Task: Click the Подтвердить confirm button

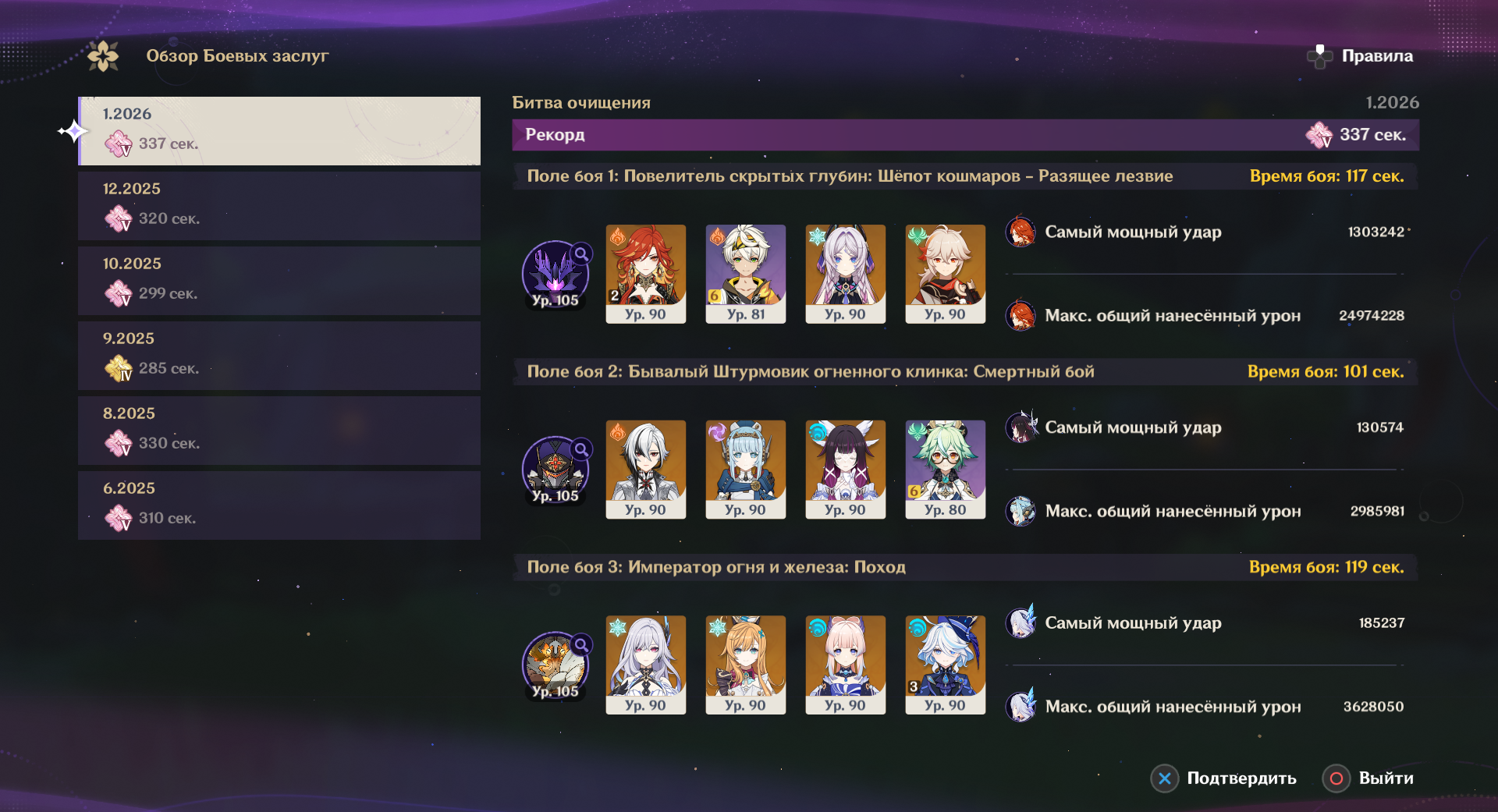Action: click(x=1223, y=778)
